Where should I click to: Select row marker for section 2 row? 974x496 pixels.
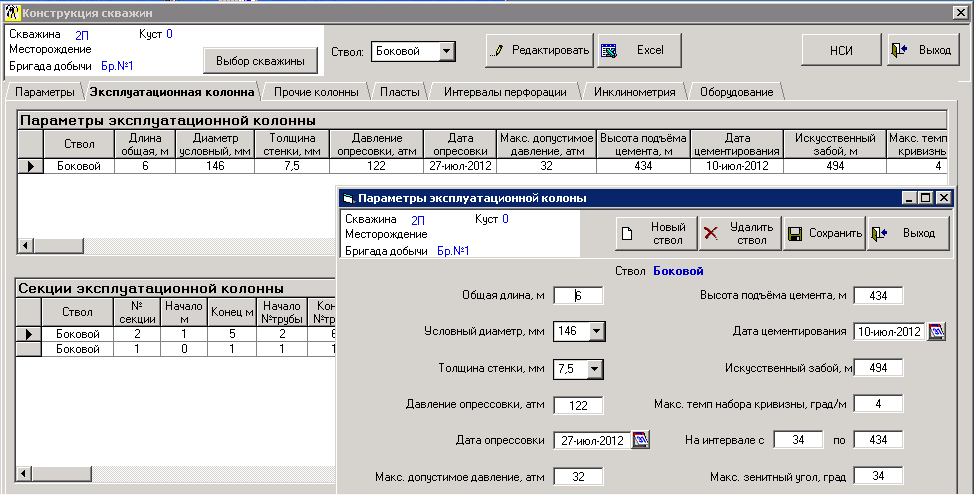click(x=29, y=334)
